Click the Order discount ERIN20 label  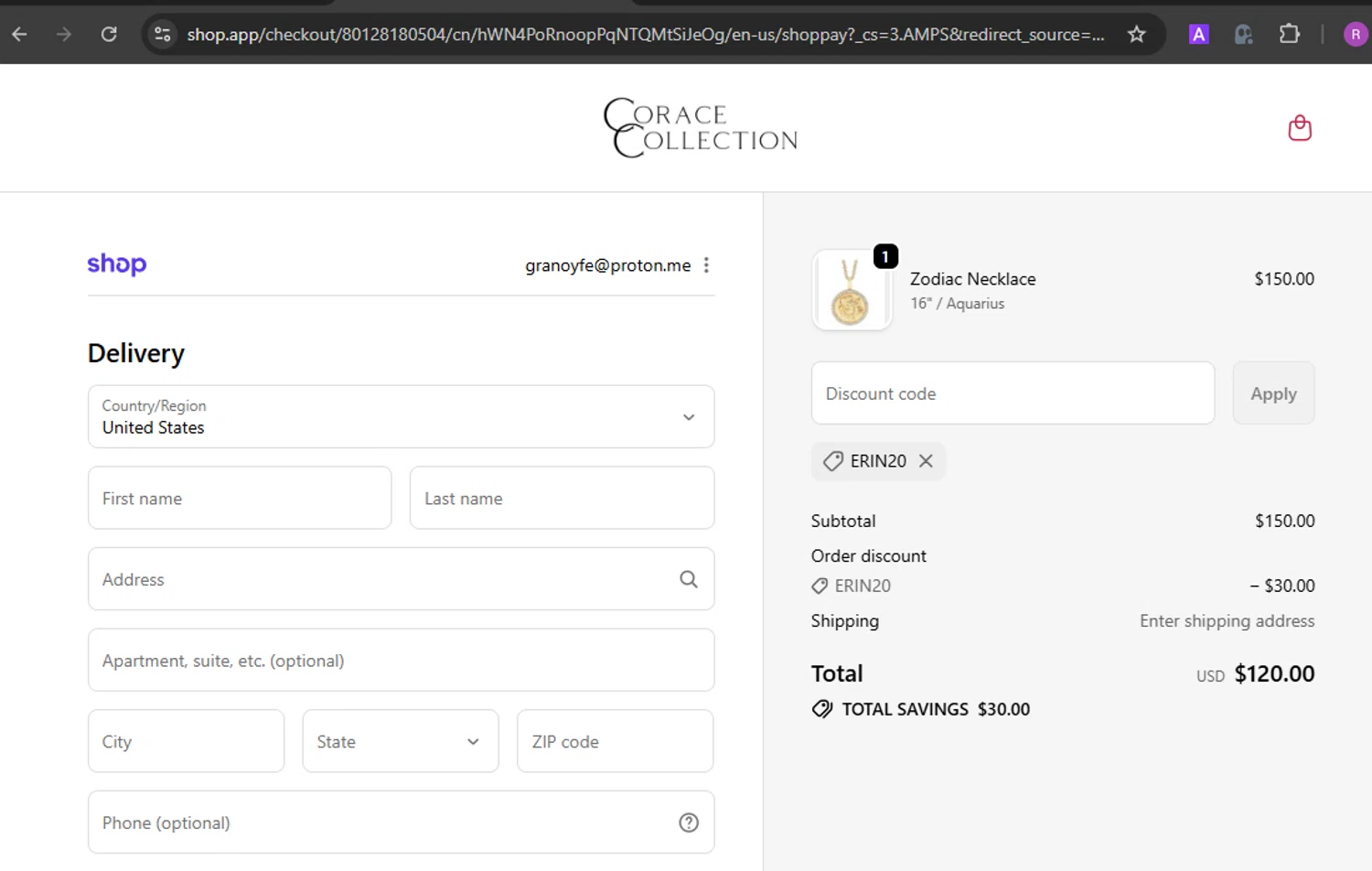[863, 586]
